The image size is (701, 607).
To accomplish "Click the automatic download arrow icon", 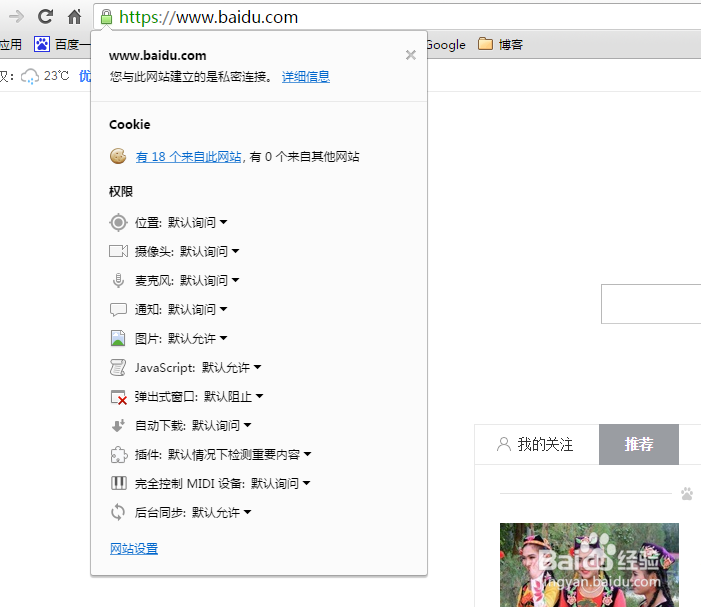I will click(118, 425).
